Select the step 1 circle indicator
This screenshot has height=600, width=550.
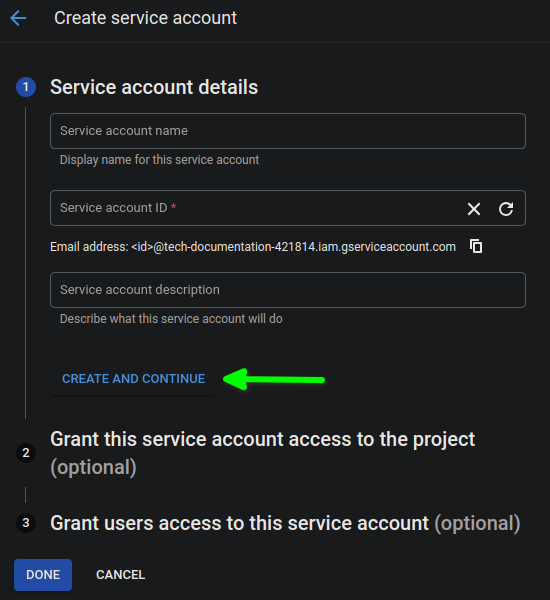coord(26,87)
